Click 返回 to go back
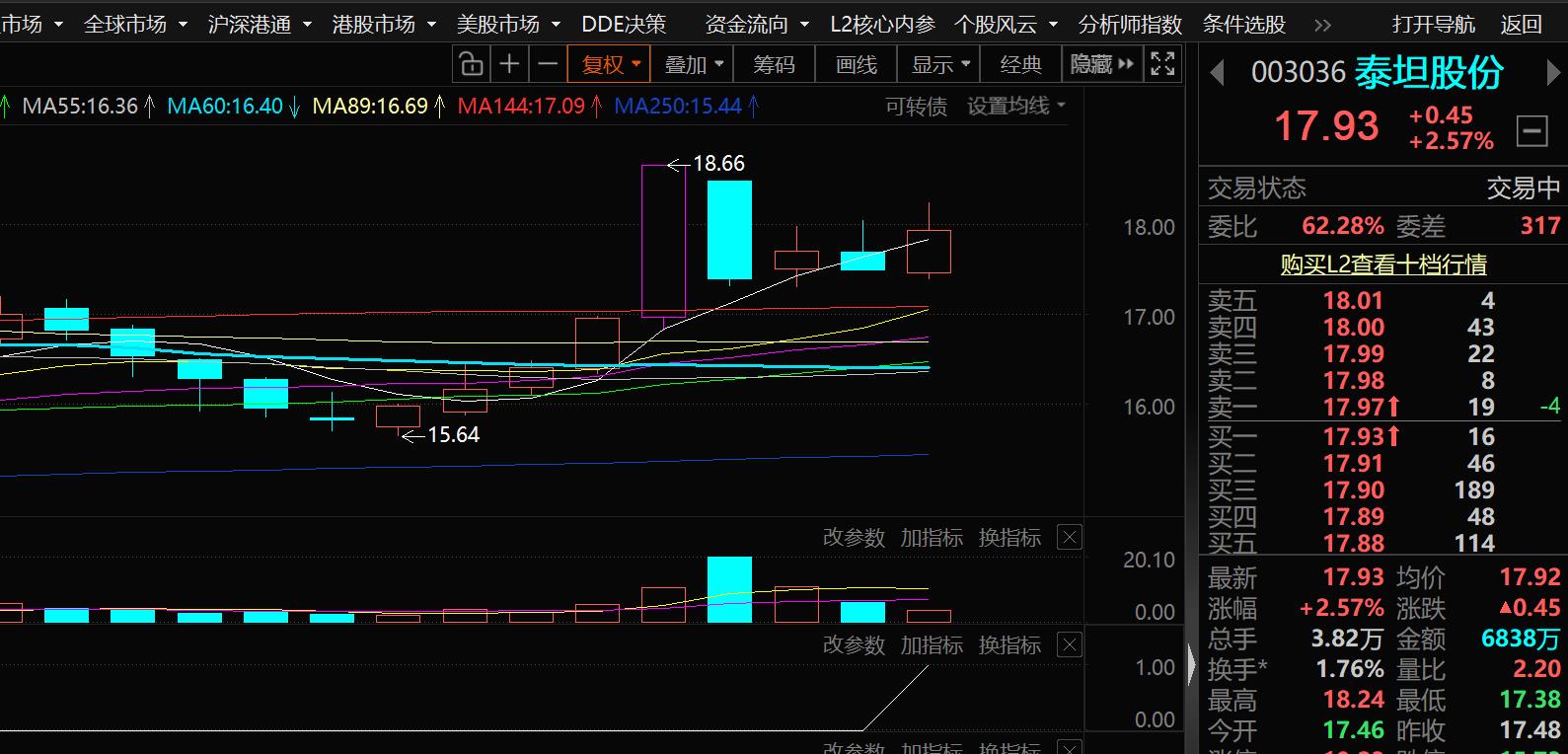 point(1521,25)
